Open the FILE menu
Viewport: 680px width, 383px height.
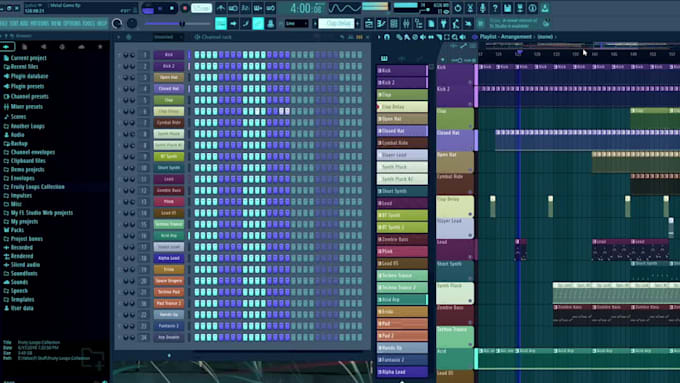coord(4,23)
